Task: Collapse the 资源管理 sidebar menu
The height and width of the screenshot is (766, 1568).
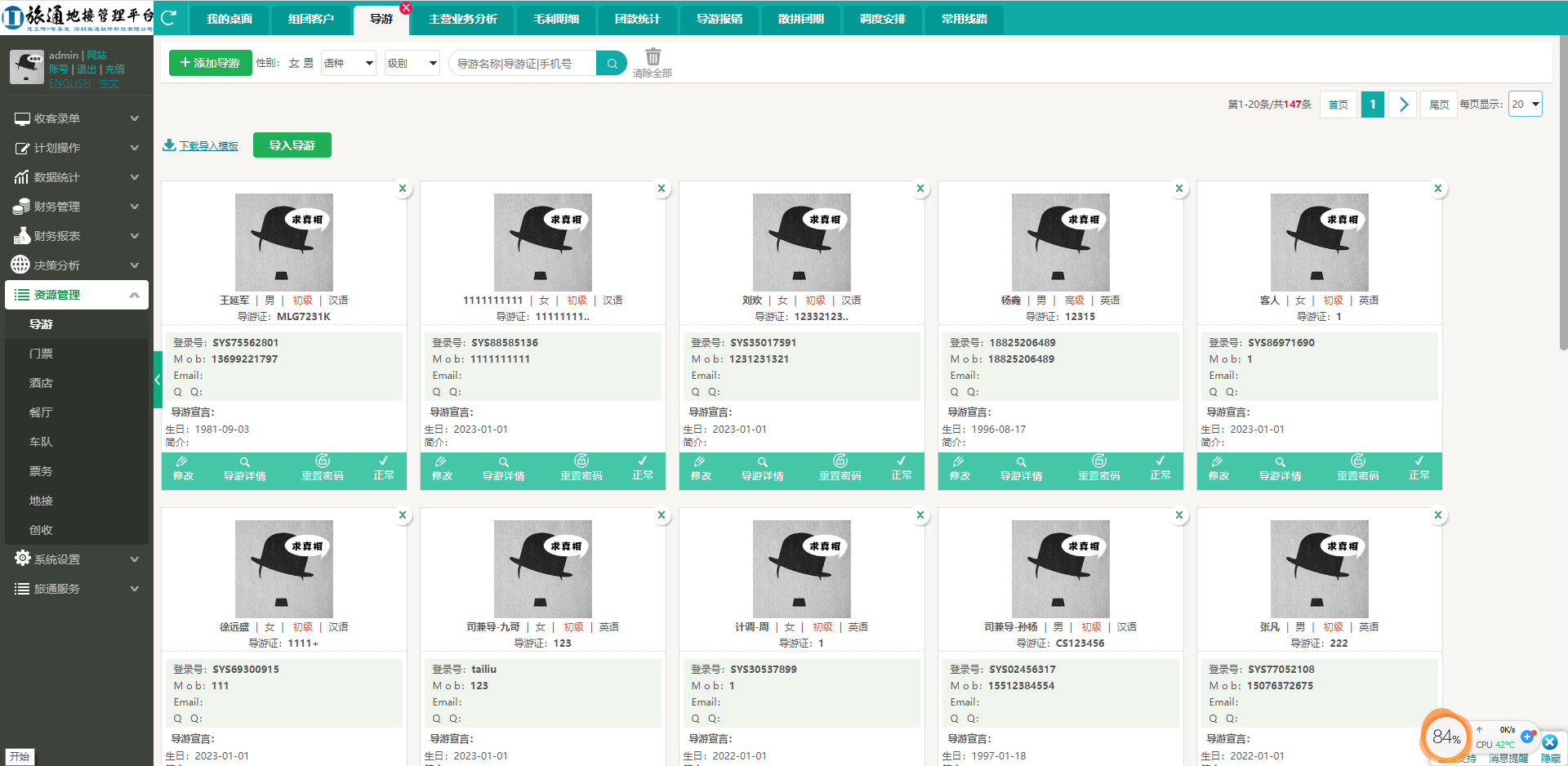Action: (77, 295)
